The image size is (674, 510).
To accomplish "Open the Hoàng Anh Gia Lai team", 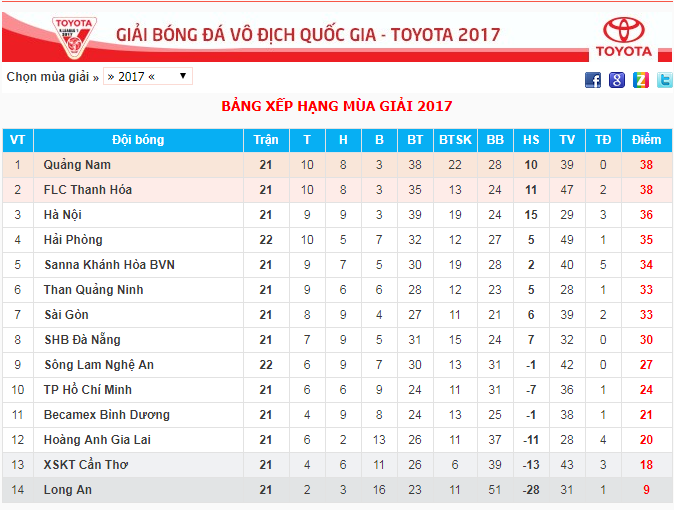I will pyautogui.click(x=97, y=439).
